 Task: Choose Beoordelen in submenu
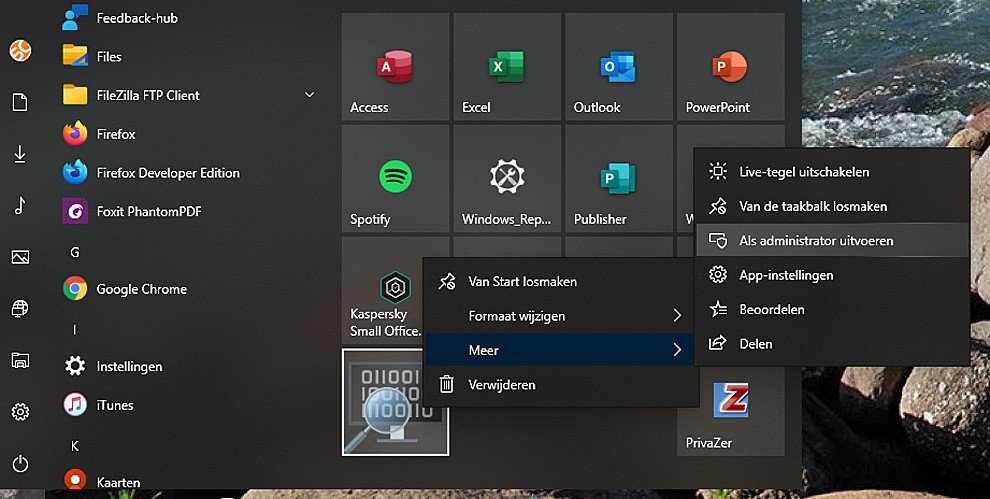click(832, 309)
